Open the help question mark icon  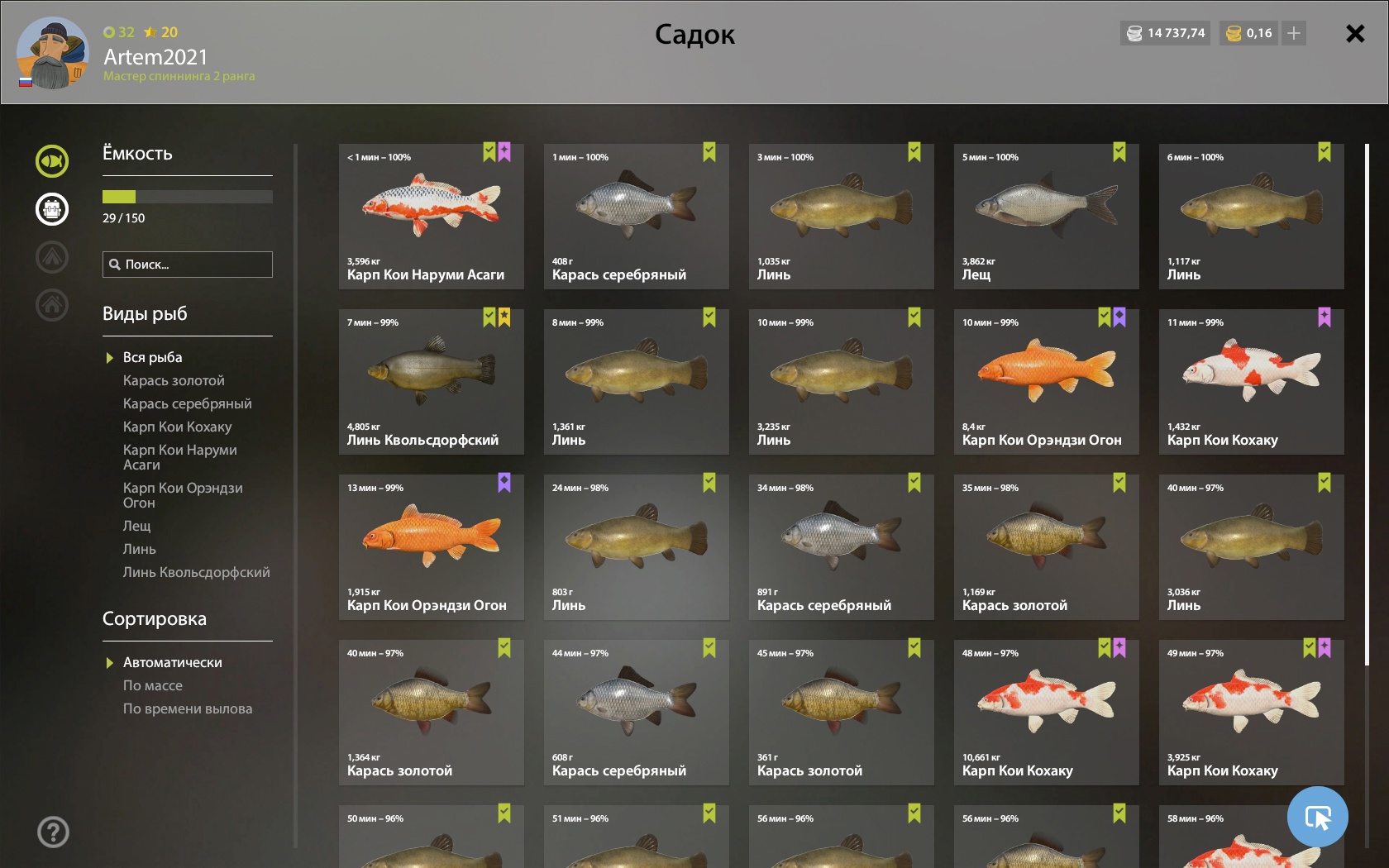tap(53, 832)
